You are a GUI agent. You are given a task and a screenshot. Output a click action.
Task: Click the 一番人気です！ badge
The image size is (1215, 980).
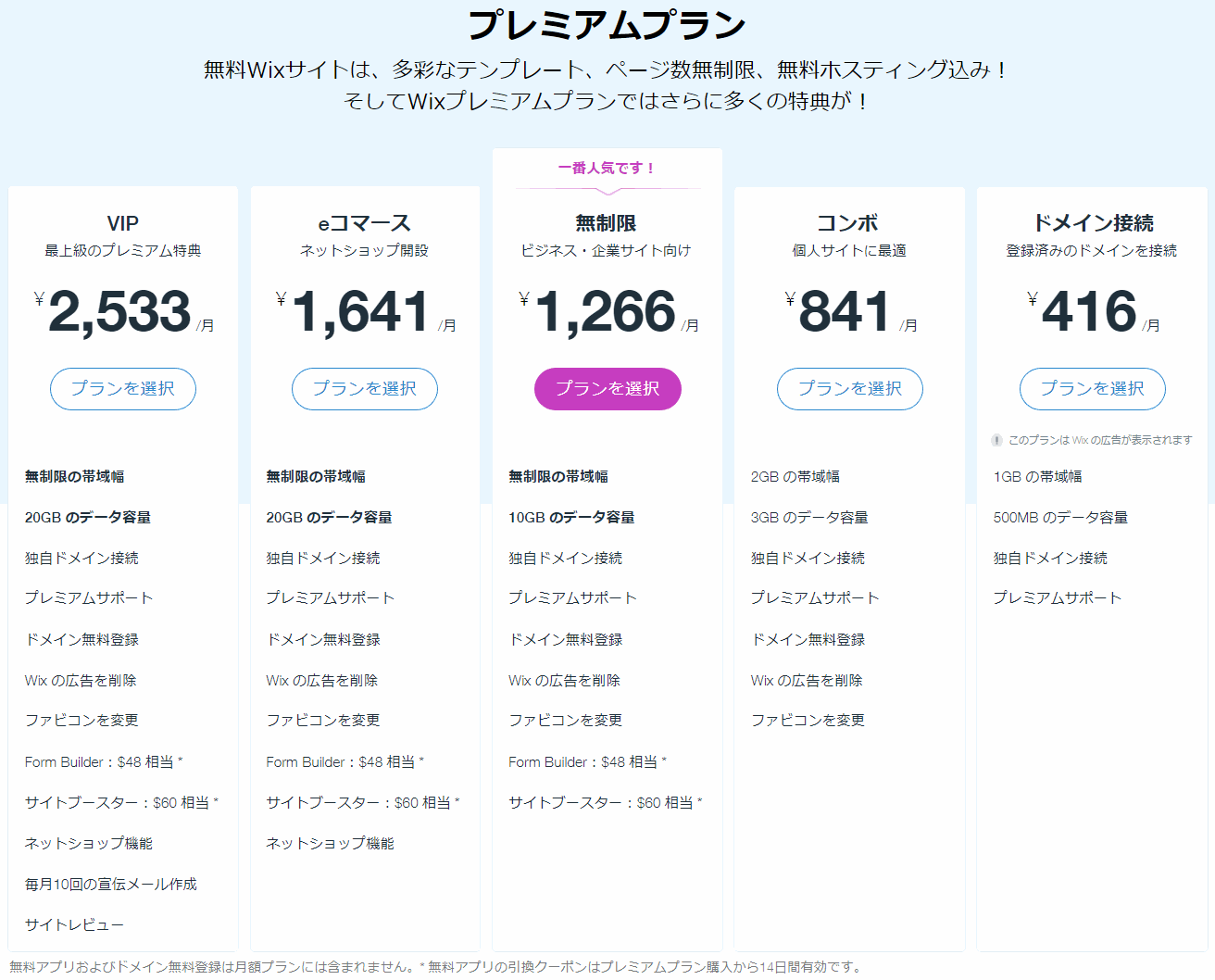pos(607,169)
